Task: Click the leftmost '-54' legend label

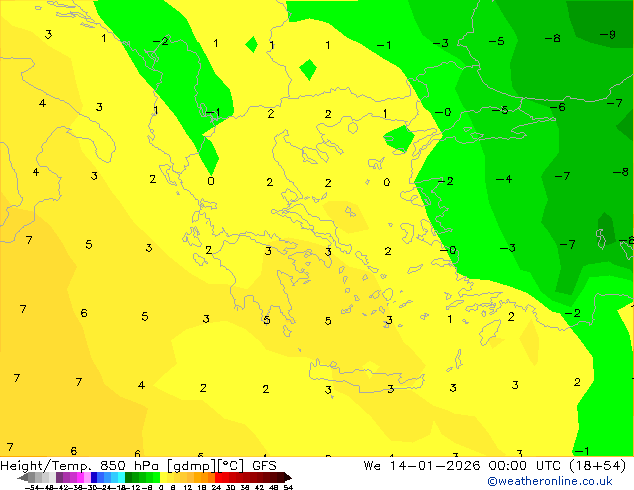Action: tap(32, 487)
